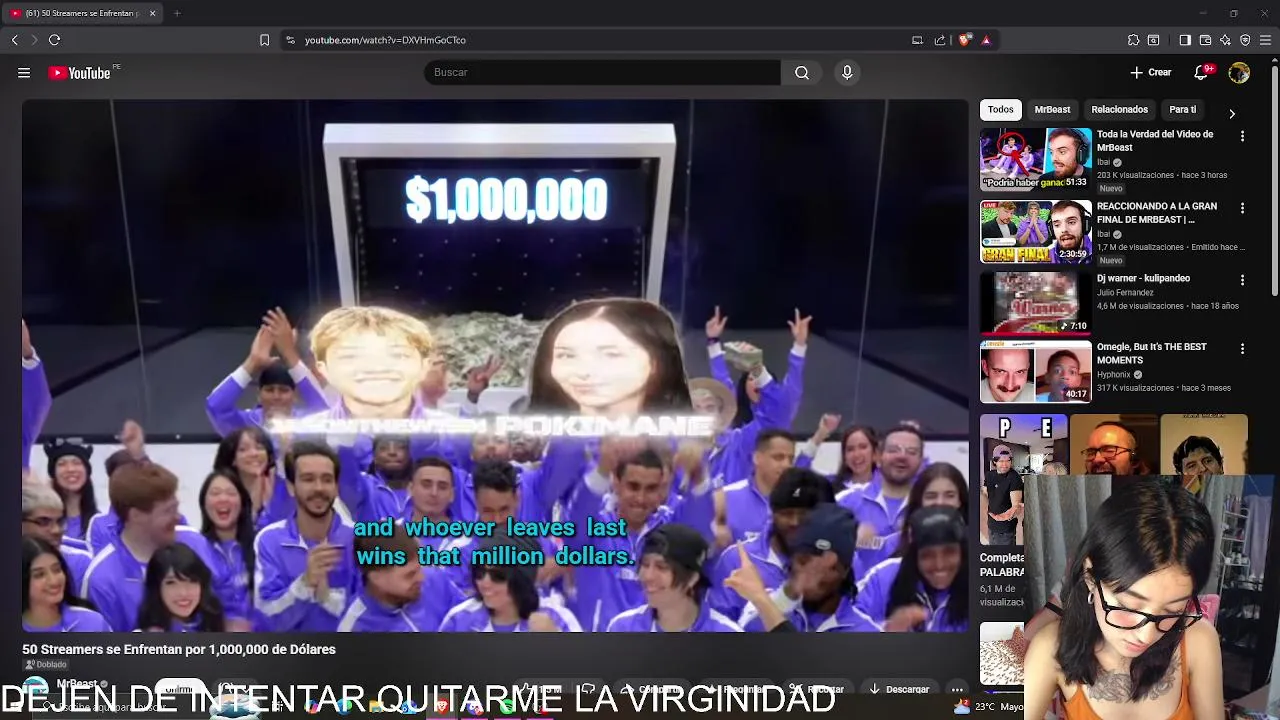Close the 50 Streamers browser tab
The height and width of the screenshot is (720, 1280).
coord(151,13)
